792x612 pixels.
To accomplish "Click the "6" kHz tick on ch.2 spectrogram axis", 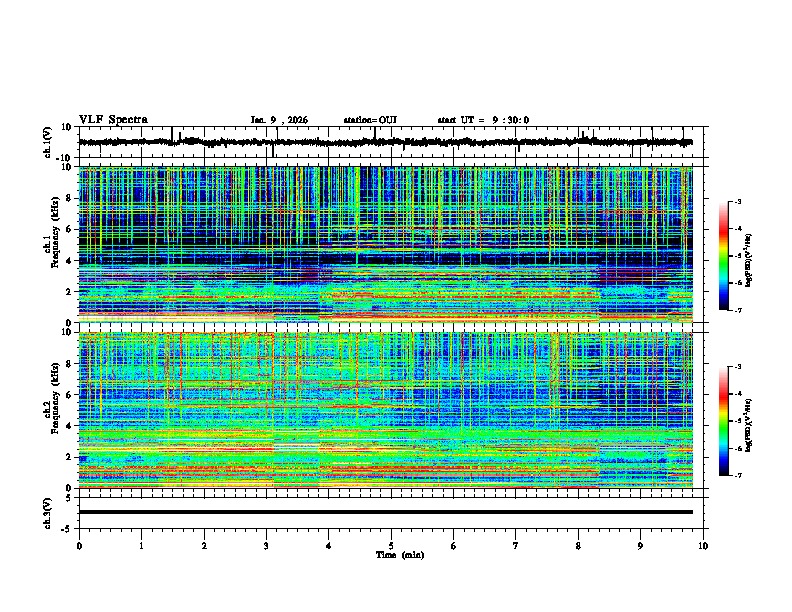I will (x=70, y=395).
